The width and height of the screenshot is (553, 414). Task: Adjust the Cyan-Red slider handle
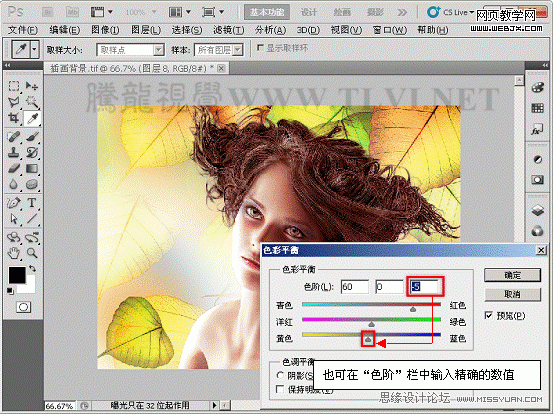click(x=413, y=309)
